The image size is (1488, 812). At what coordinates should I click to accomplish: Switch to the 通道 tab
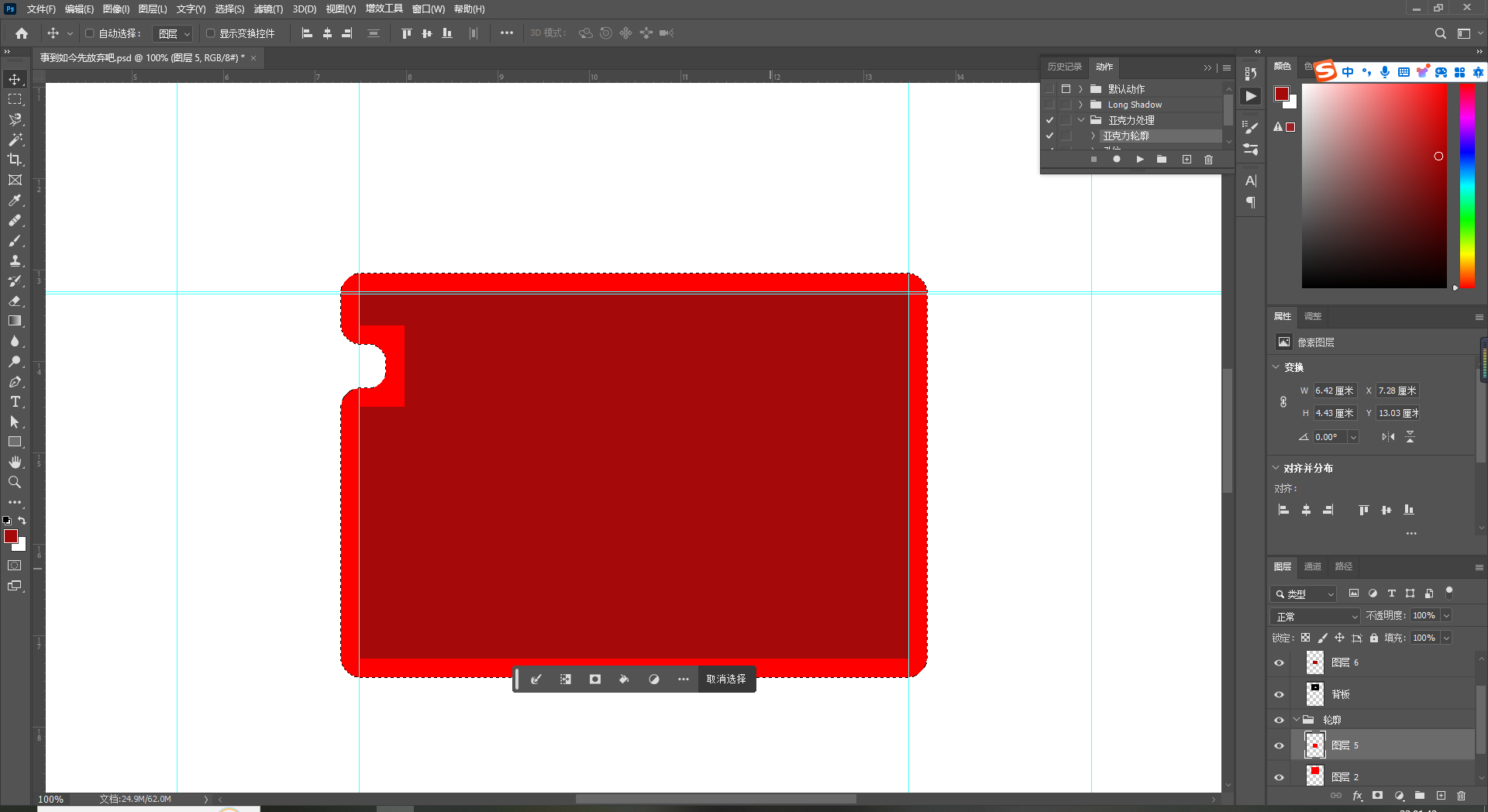point(1312,566)
